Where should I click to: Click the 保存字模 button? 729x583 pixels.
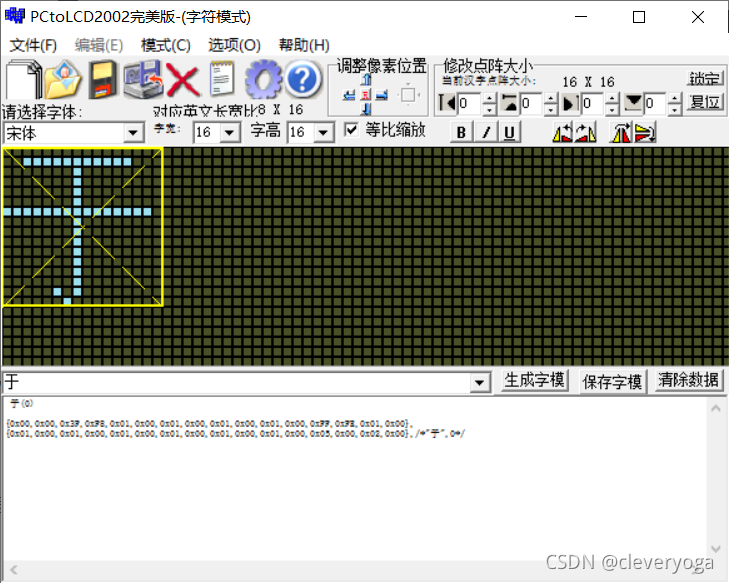(612, 382)
